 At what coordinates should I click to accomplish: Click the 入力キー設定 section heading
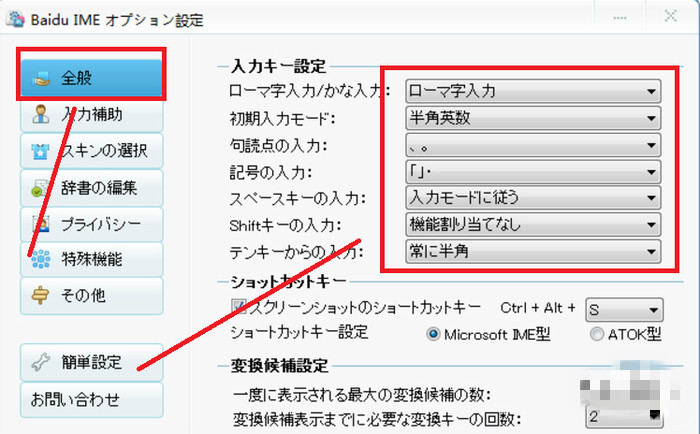(x=279, y=67)
